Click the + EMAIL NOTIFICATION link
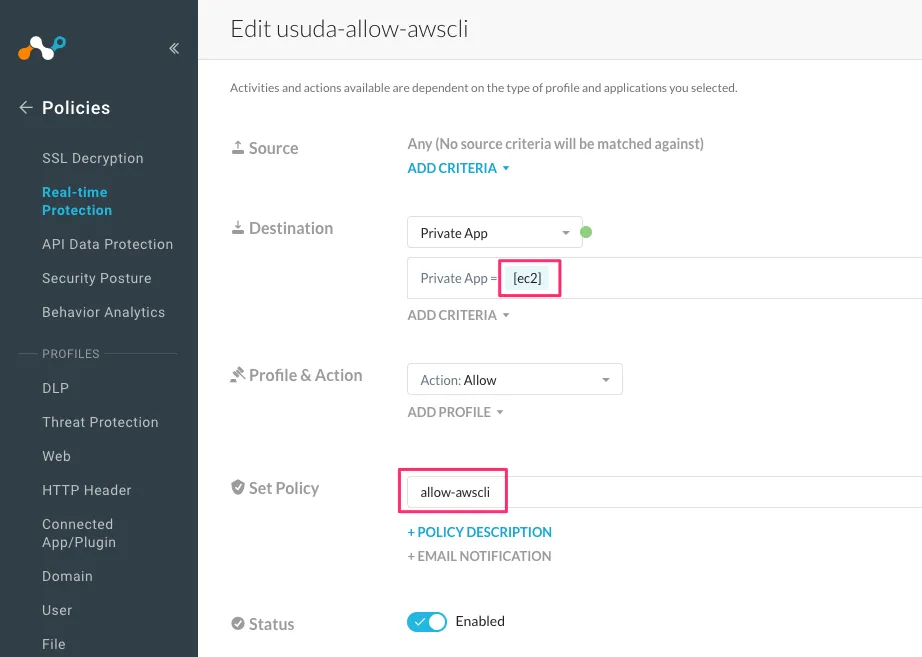This screenshot has height=657, width=922. [x=479, y=556]
